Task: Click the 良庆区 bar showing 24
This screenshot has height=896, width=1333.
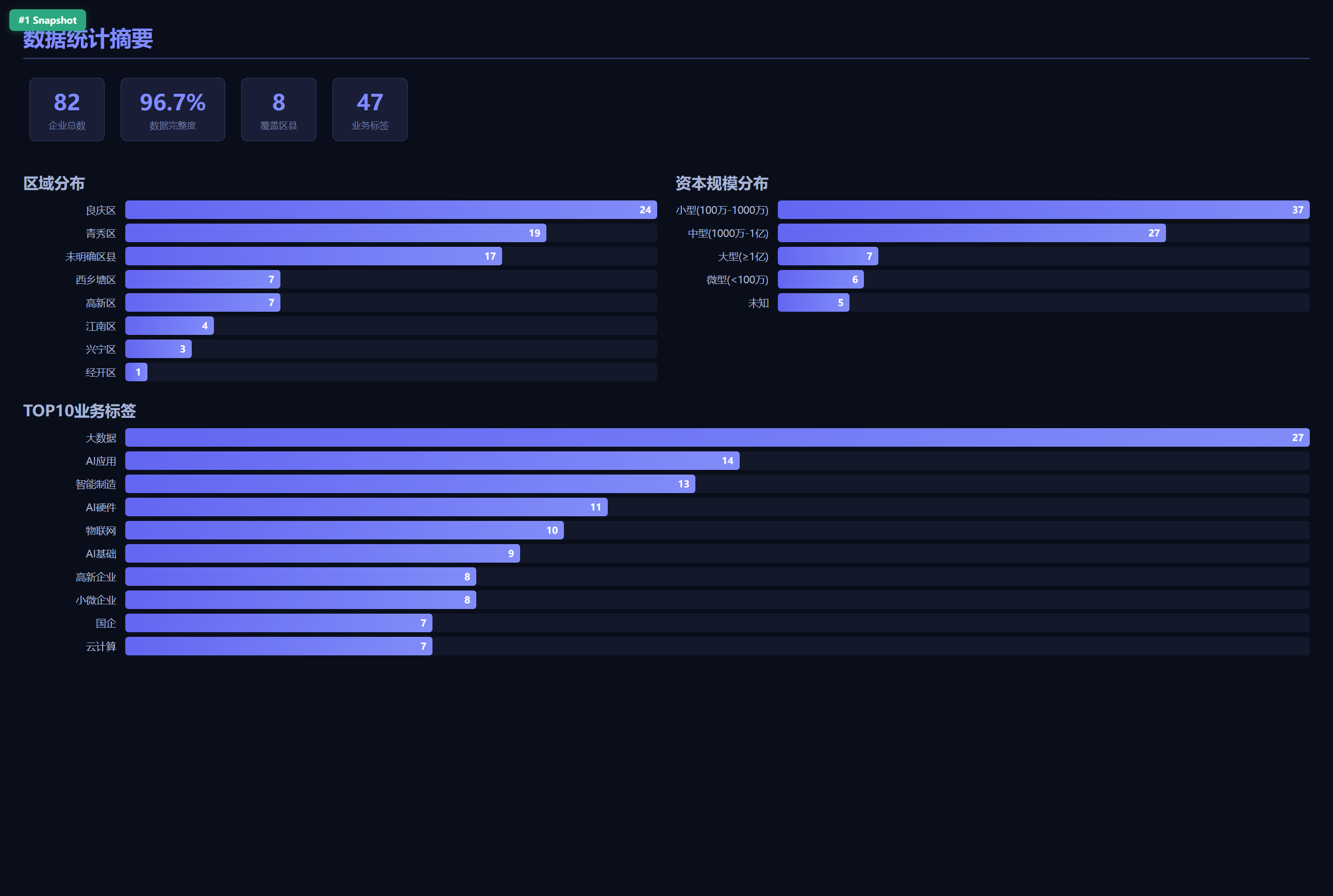Action: [x=391, y=210]
